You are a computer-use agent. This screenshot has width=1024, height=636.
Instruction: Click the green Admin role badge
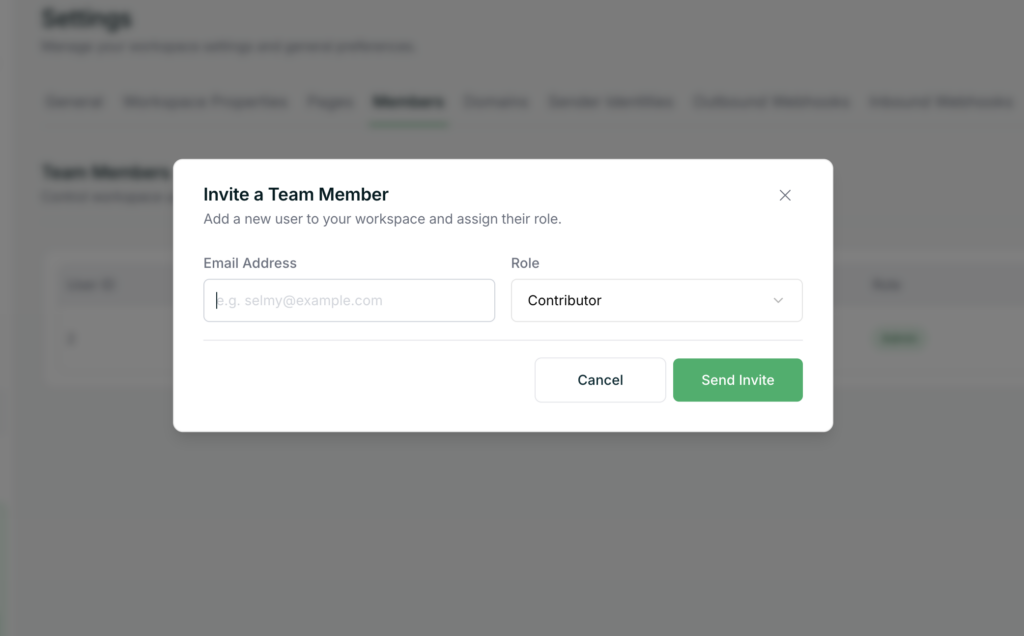click(898, 339)
